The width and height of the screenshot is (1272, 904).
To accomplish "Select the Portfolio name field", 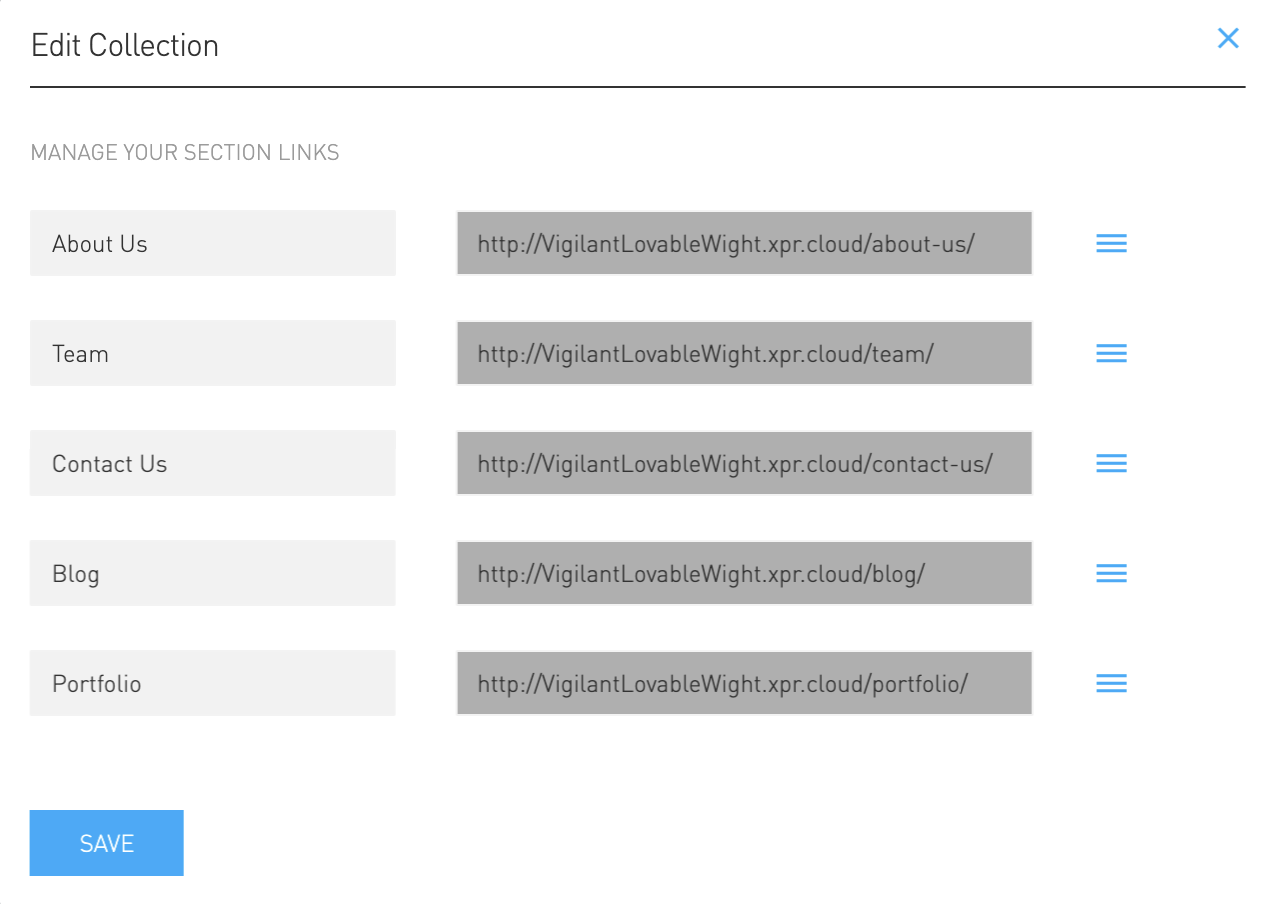I will pyautogui.click(x=212, y=683).
